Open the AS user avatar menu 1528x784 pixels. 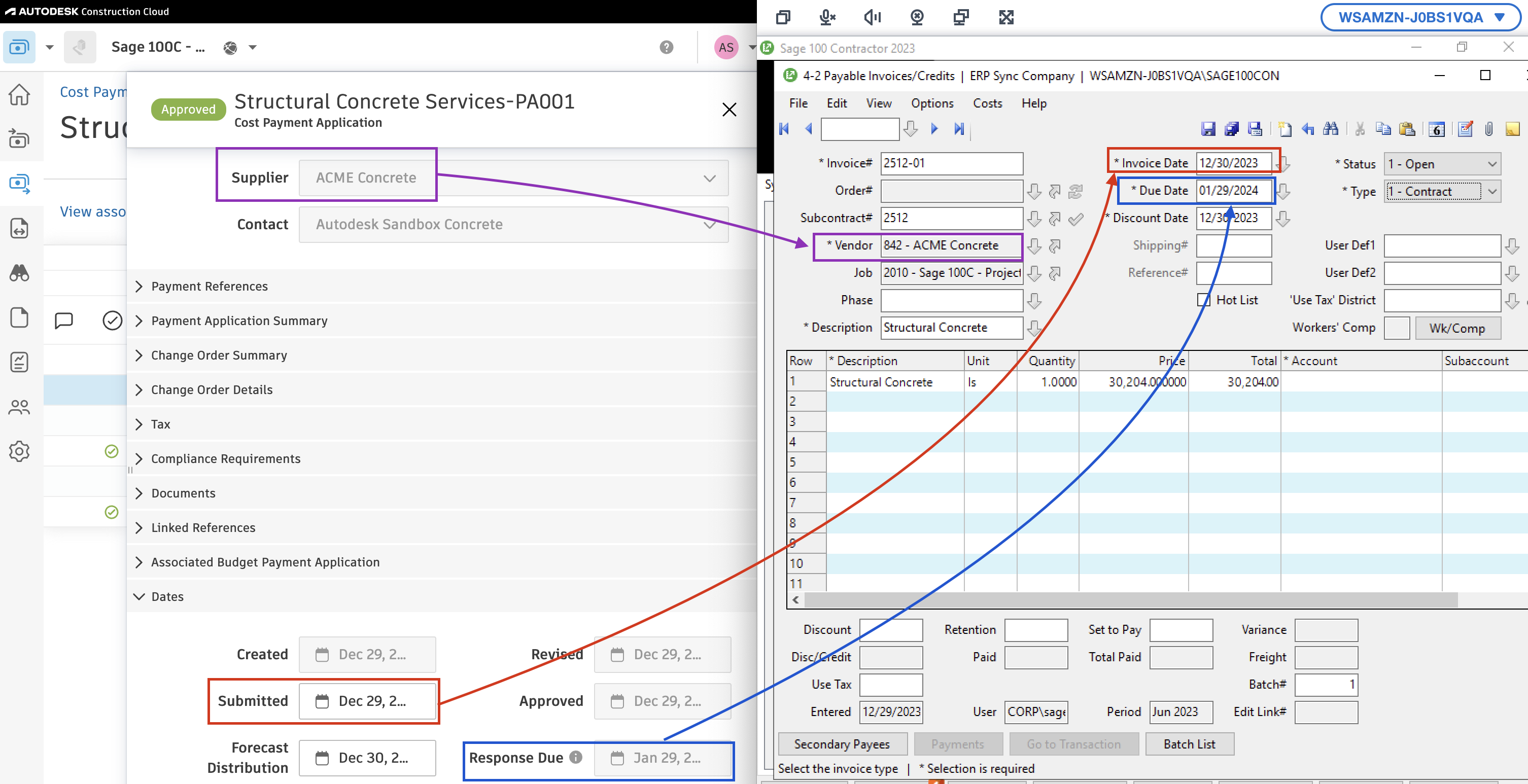726,47
